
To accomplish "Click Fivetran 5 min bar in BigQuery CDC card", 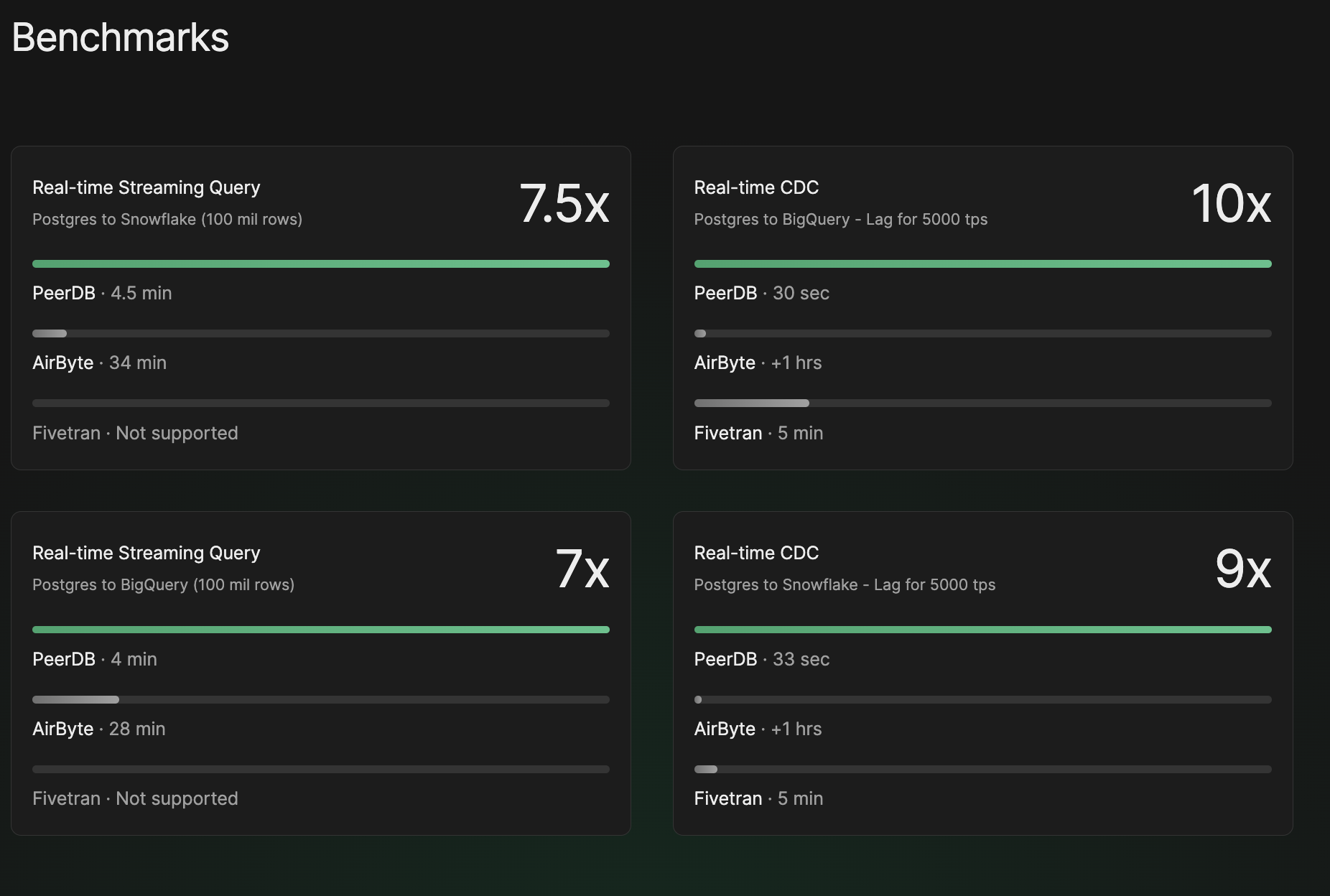I will [982, 403].
